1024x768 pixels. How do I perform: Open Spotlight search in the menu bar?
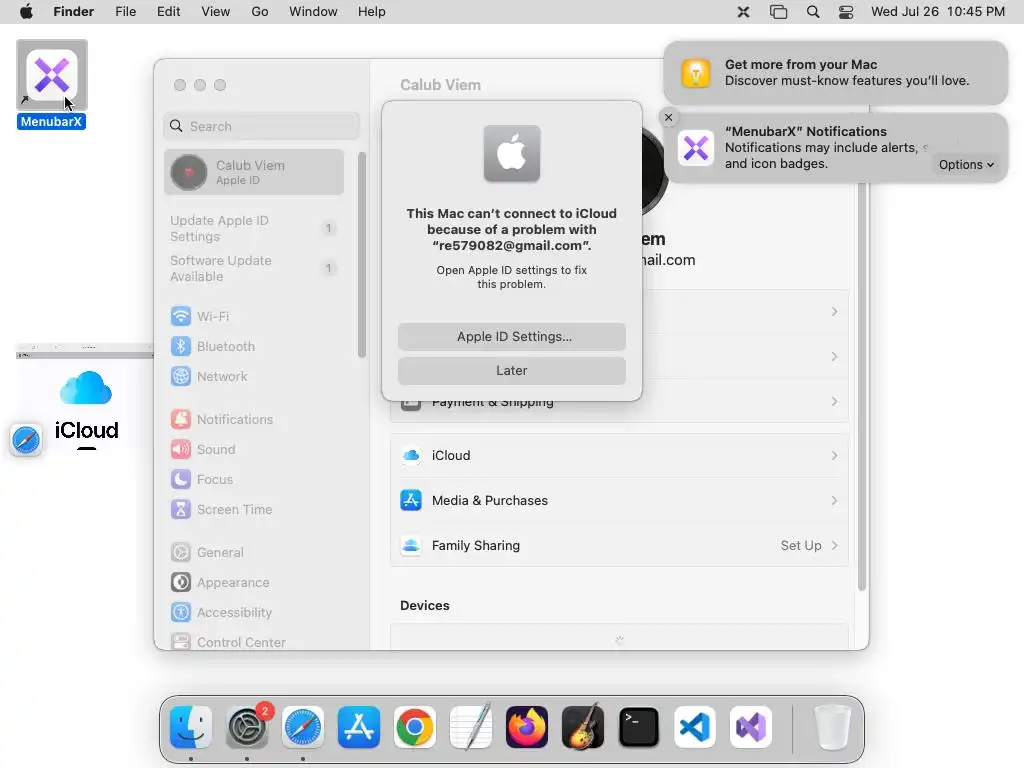812,12
